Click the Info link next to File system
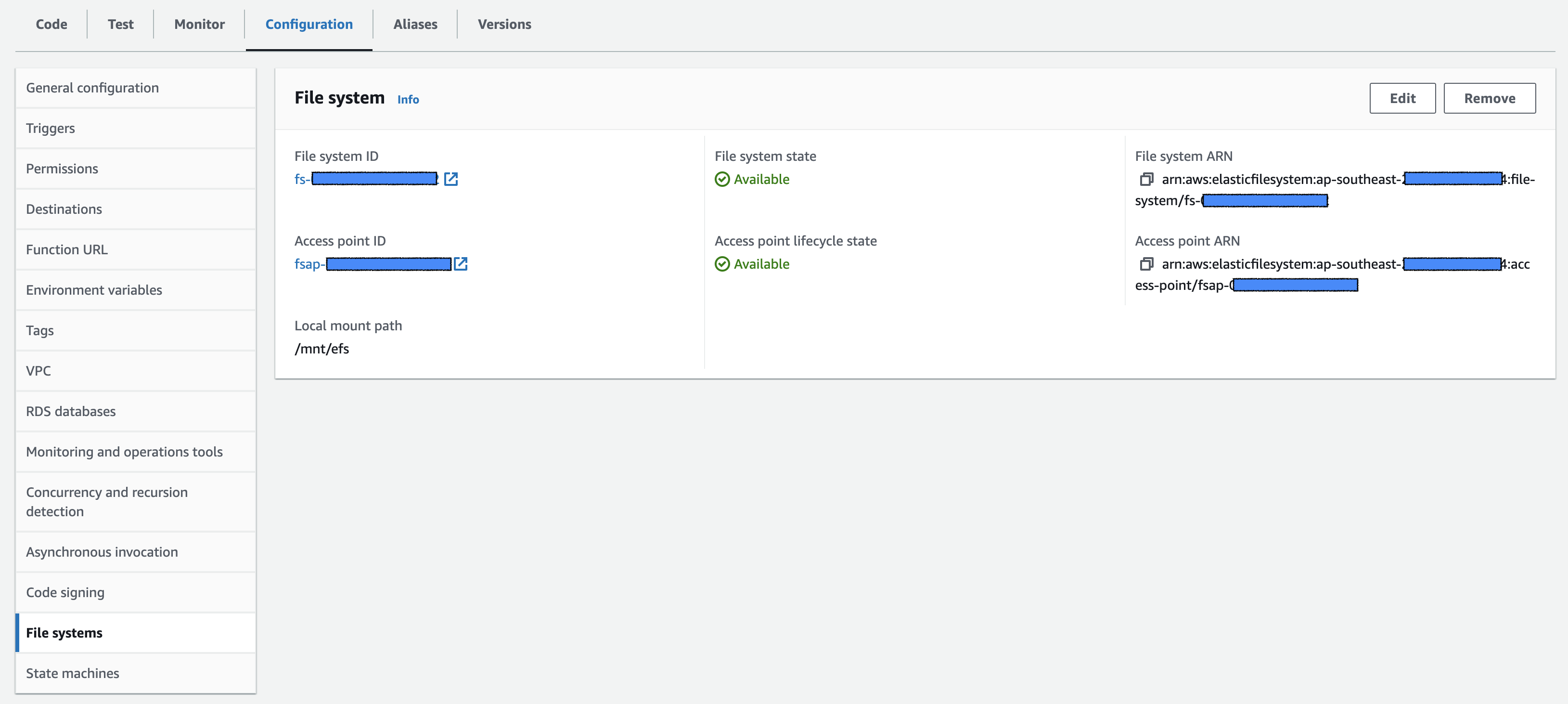Viewport: 1568px width, 704px height. pos(407,99)
